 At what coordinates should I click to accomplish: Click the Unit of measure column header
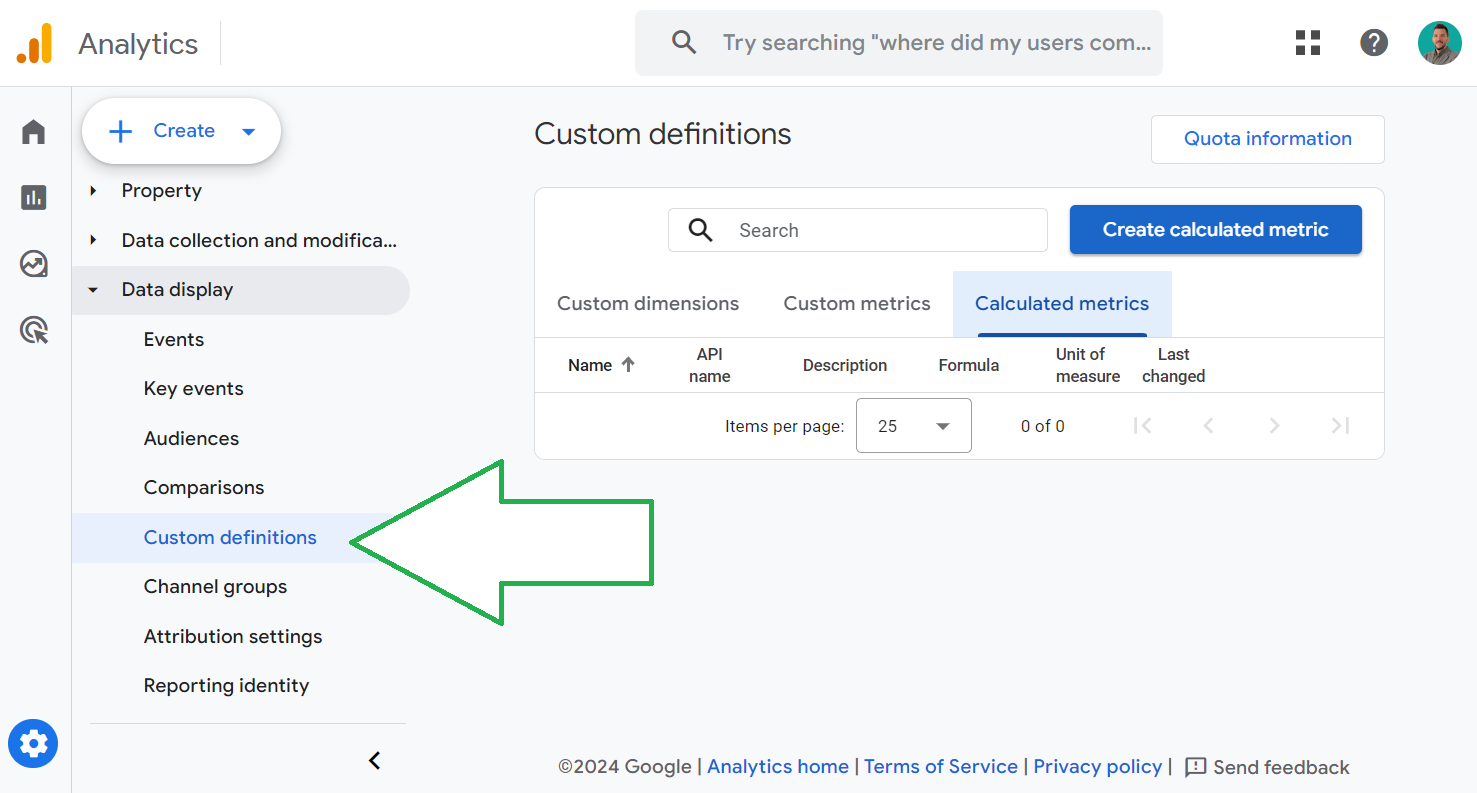(1088, 365)
